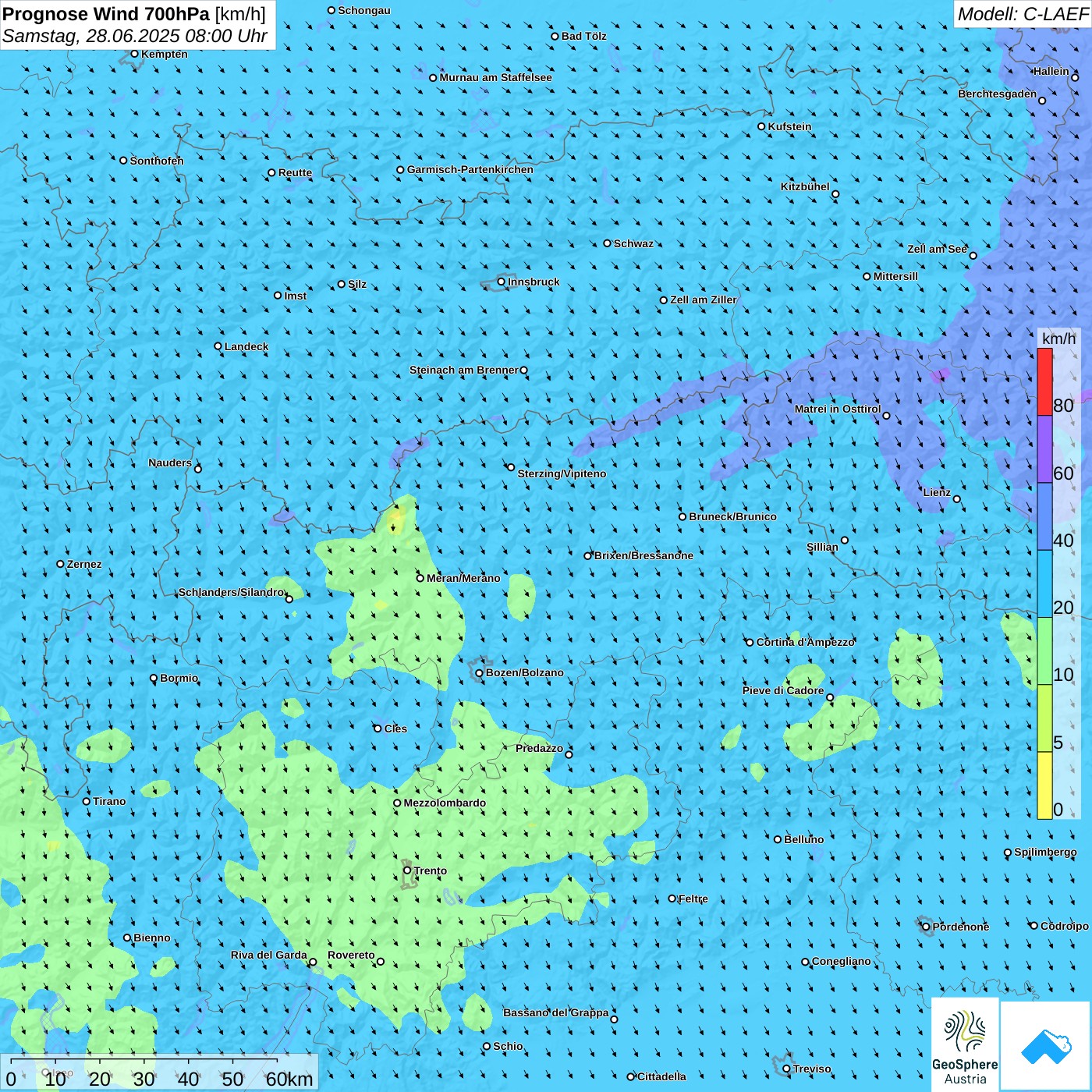
Task: Click the Treviso city marker
Action: tap(787, 1069)
